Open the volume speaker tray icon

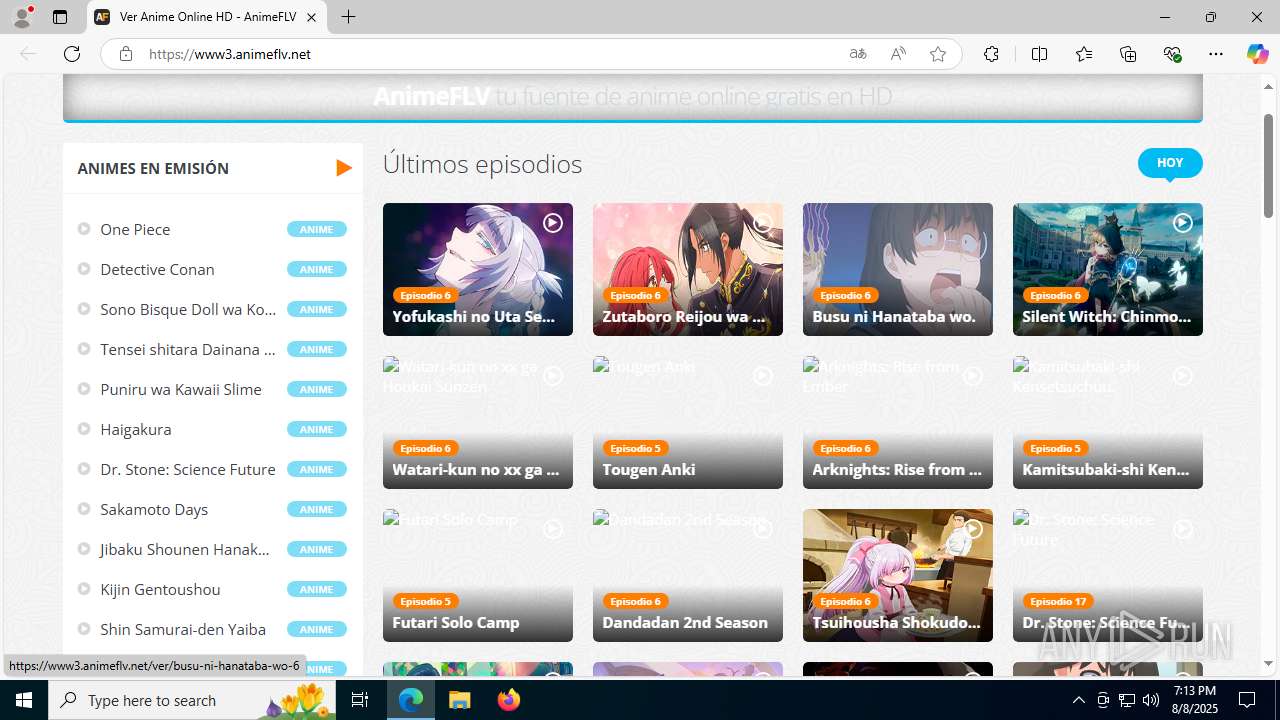point(1150,700)
